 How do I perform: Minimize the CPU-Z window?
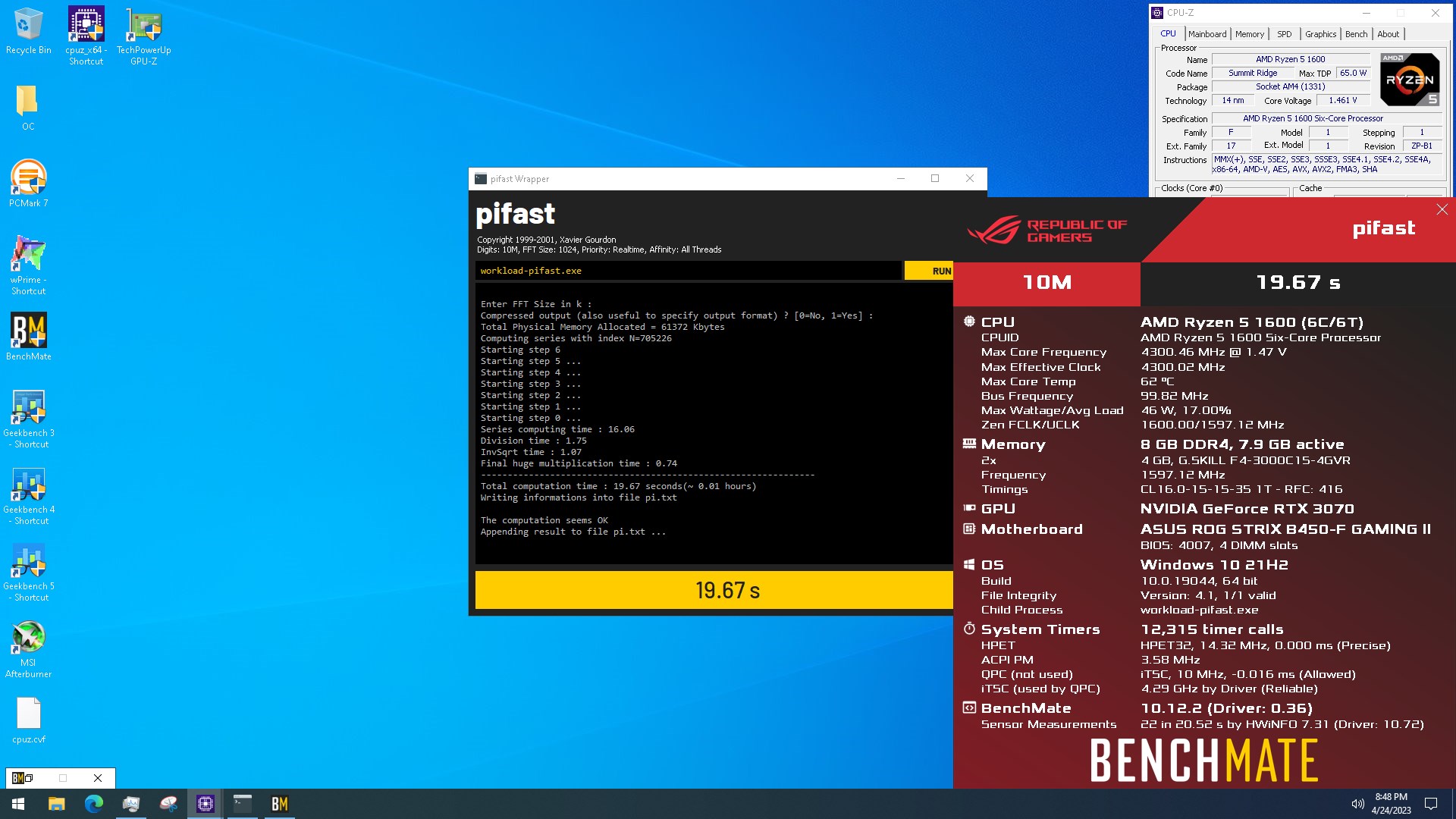pos(1366,13)
